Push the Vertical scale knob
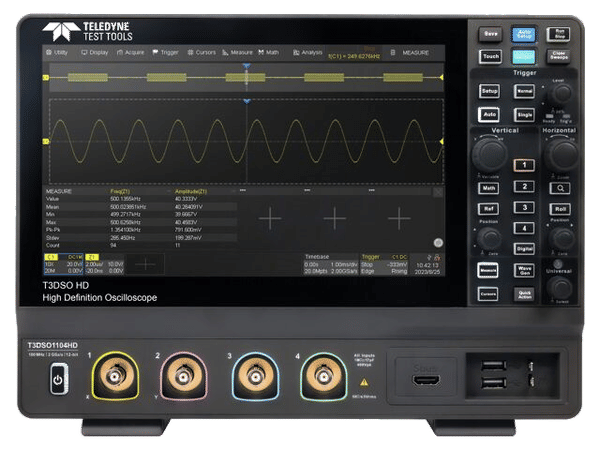The height and width of the screenshot is (450, 600). coord(489,154)
